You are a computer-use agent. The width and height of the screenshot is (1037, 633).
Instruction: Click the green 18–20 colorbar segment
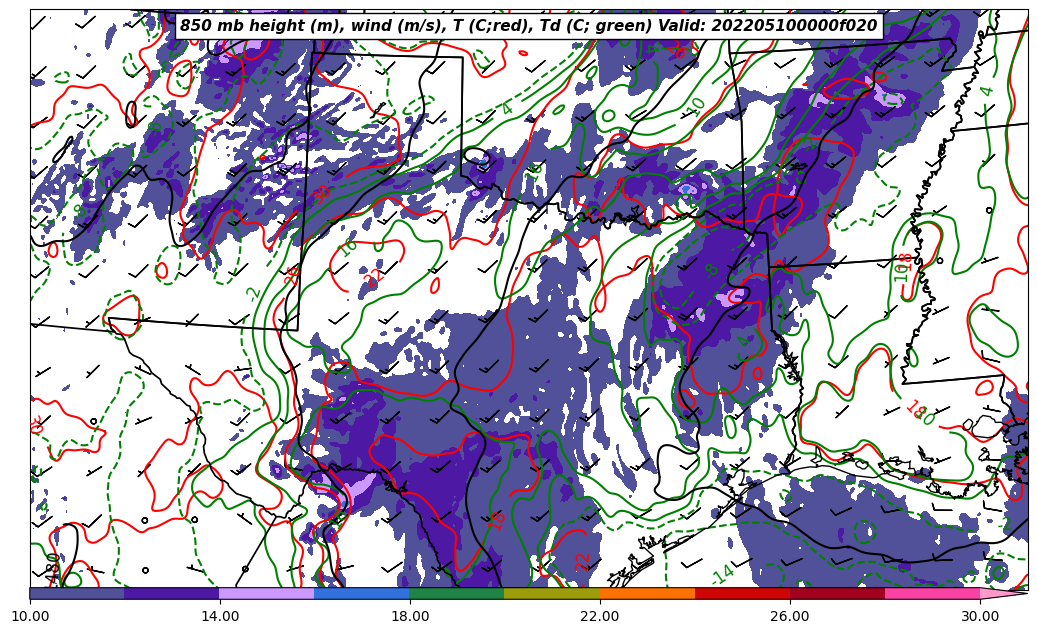(x=457, y=593)
